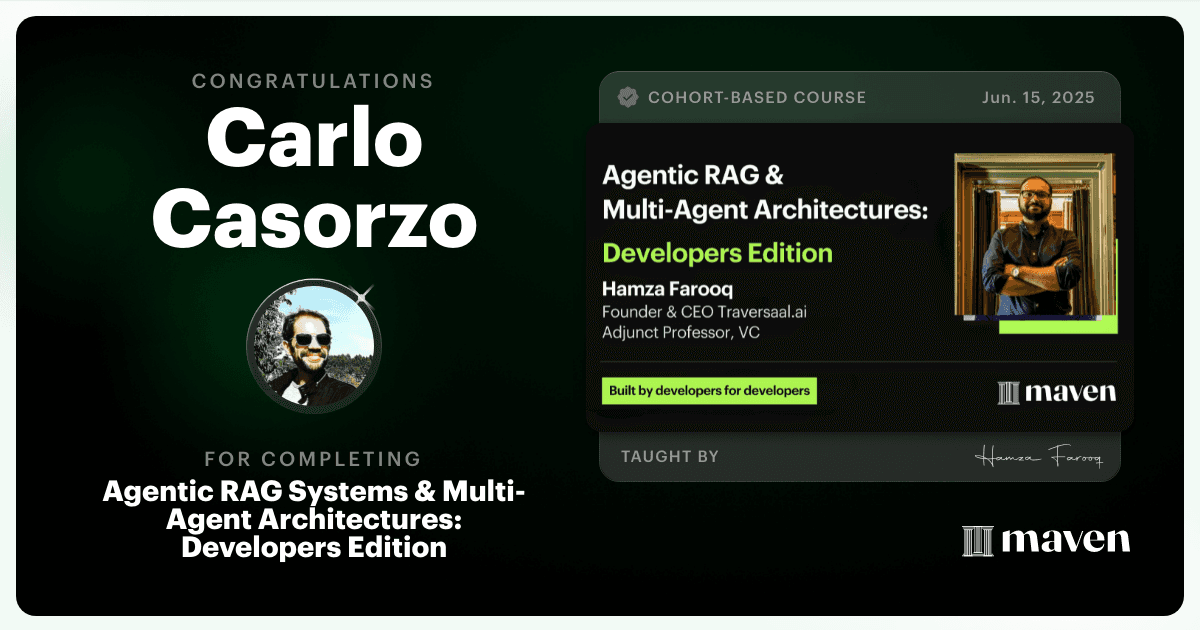Click the green 'Developers Edition' heading
The image size is (1200, 630).
(x=717, y=253)
